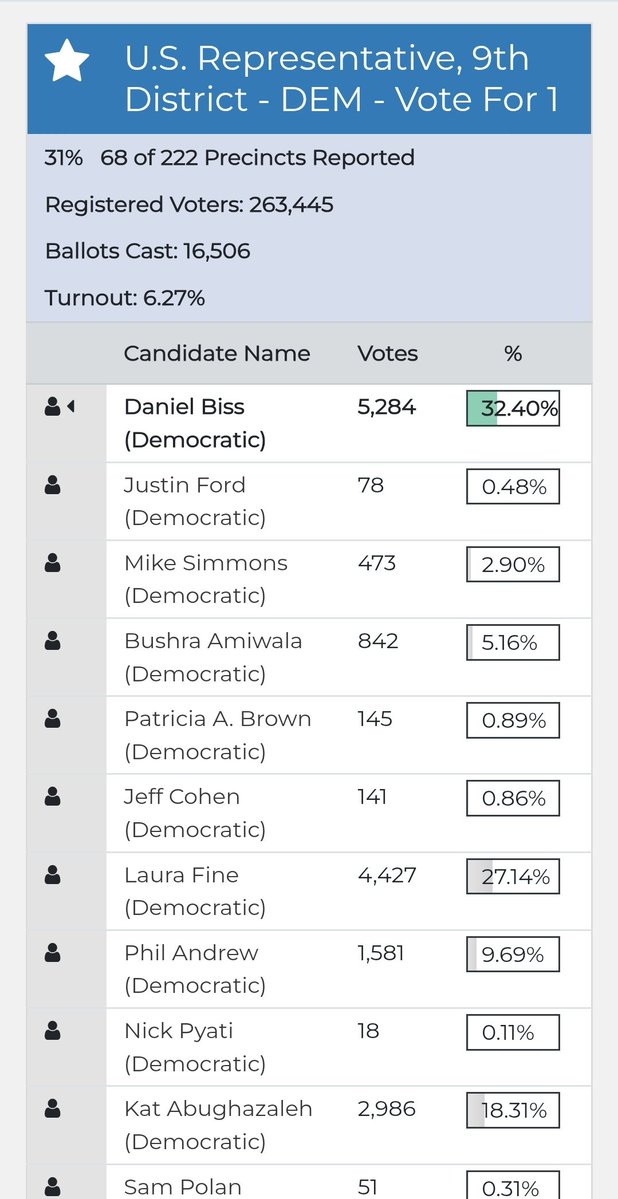Click the person icon beside Daniel Biss
This screenshot has width=618, height=1199.
[53, 407]
